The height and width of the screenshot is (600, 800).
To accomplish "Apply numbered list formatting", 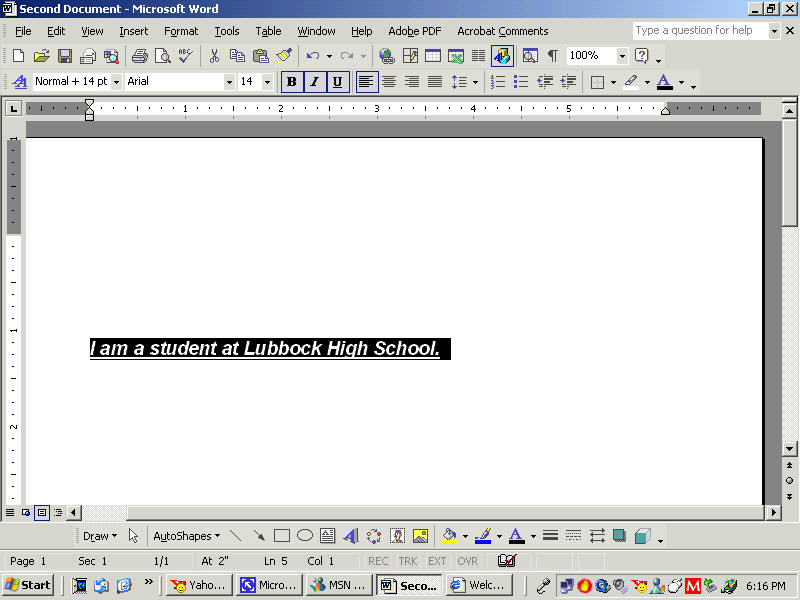I will coord(497,82).
